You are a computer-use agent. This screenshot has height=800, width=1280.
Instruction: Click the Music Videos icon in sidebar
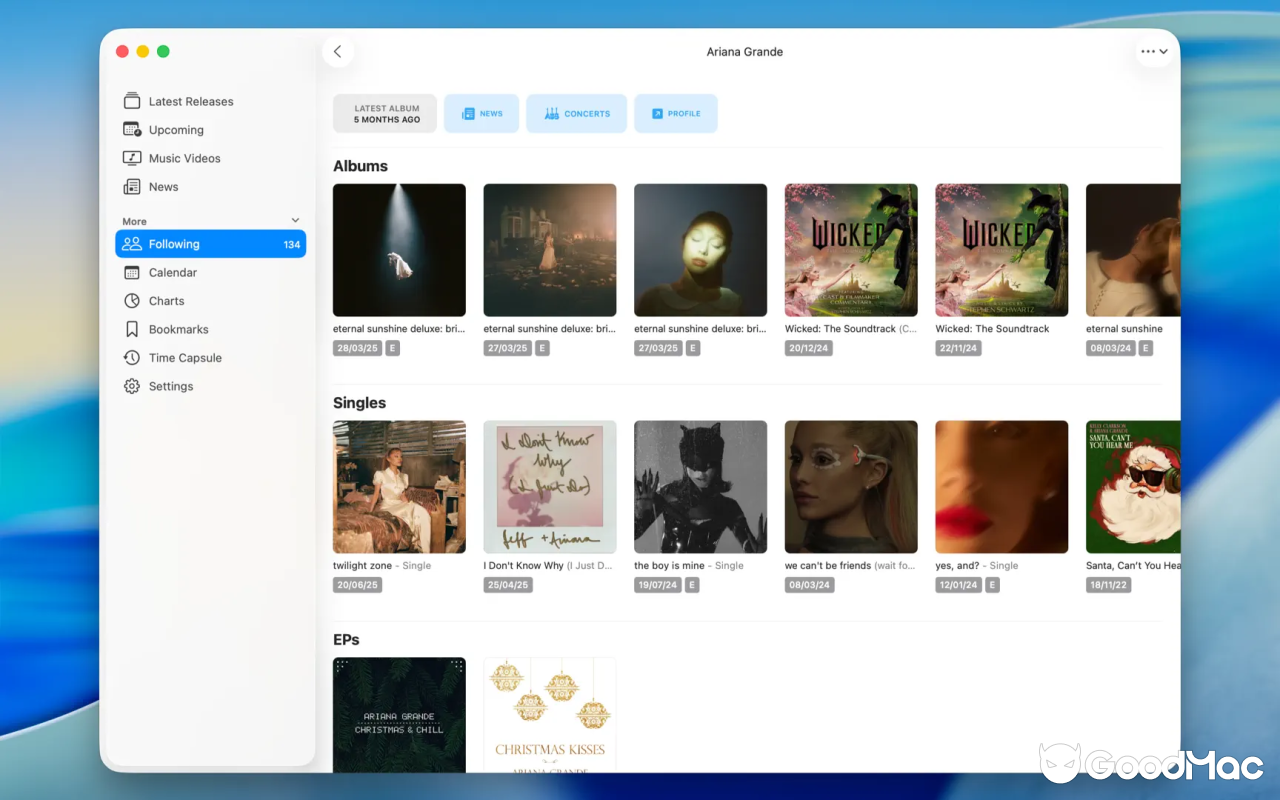click(132, 158)
